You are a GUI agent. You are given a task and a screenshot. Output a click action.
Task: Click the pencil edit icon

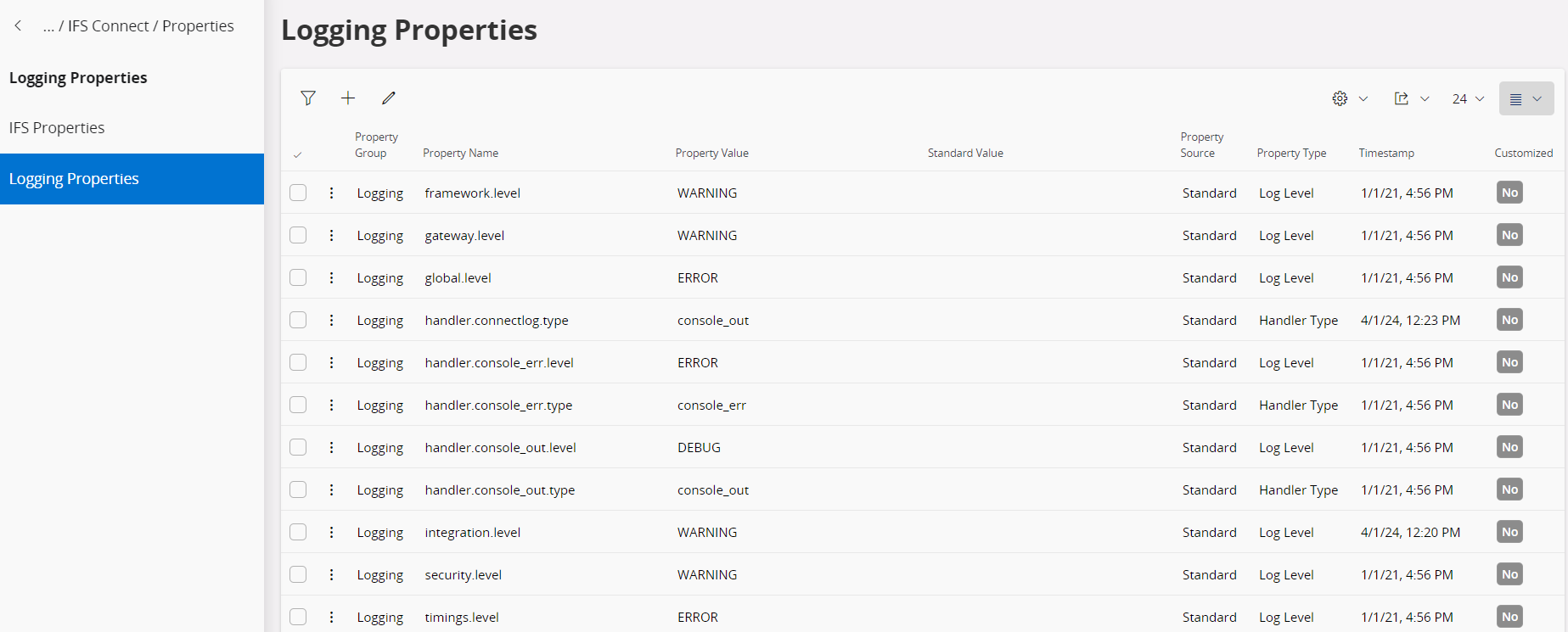click(389, 98)
